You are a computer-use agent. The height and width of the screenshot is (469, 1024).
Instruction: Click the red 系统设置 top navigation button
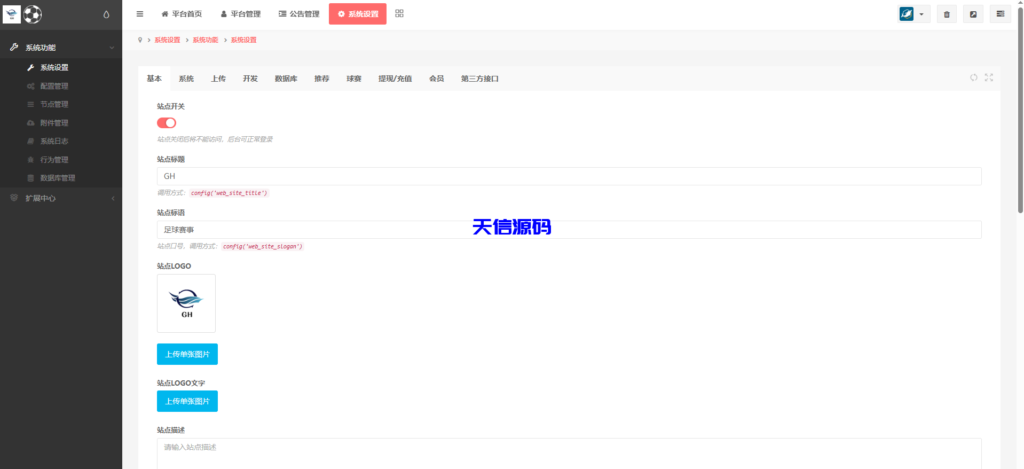358,14
